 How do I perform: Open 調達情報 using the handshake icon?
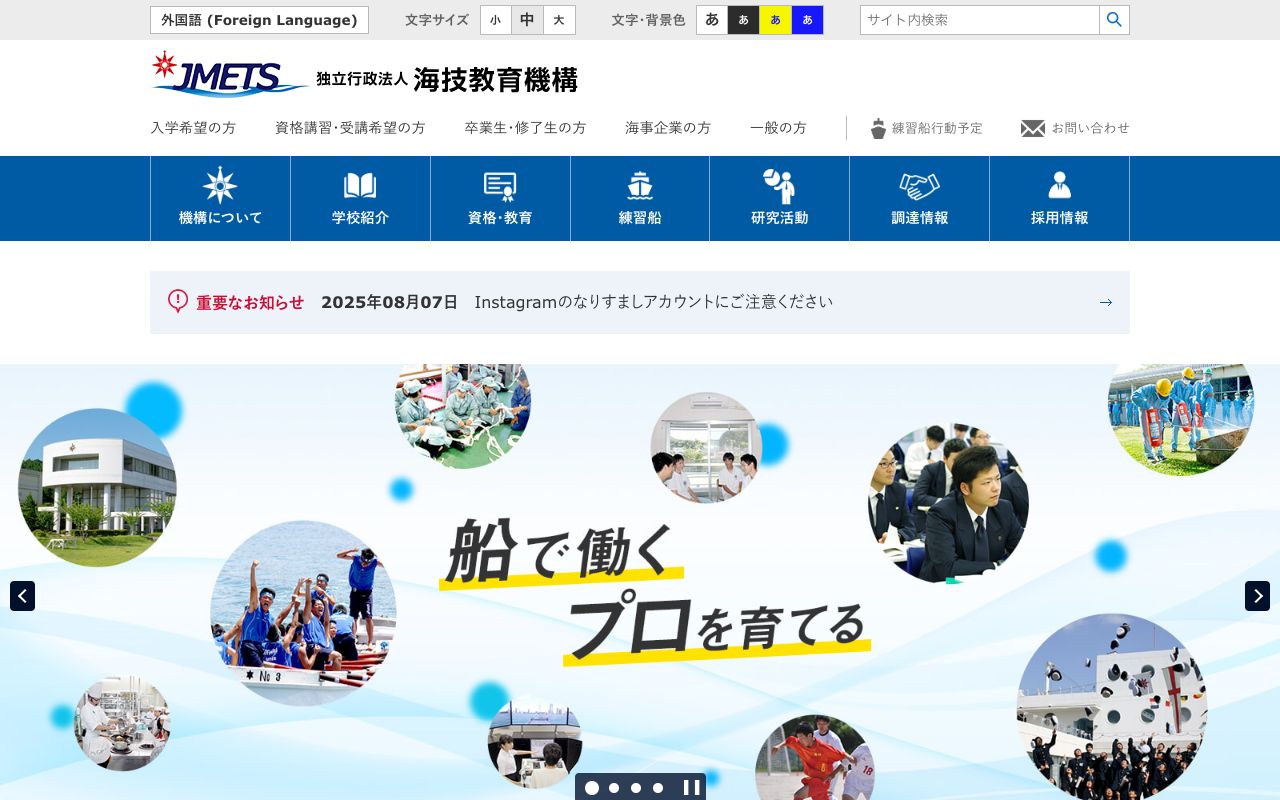tap(919, 186)
